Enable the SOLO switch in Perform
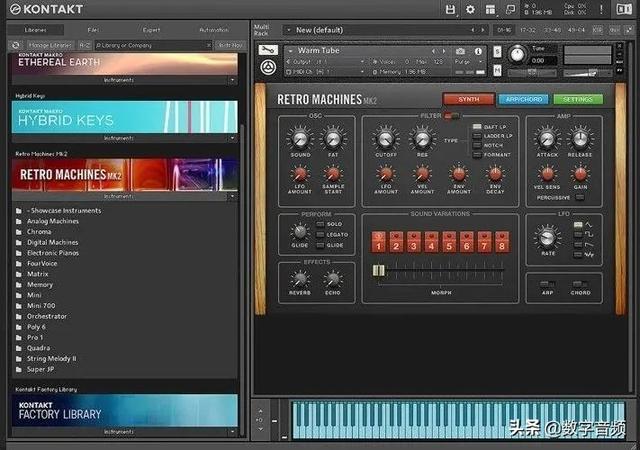Screen dimensions: 640x450 (320, 224)
